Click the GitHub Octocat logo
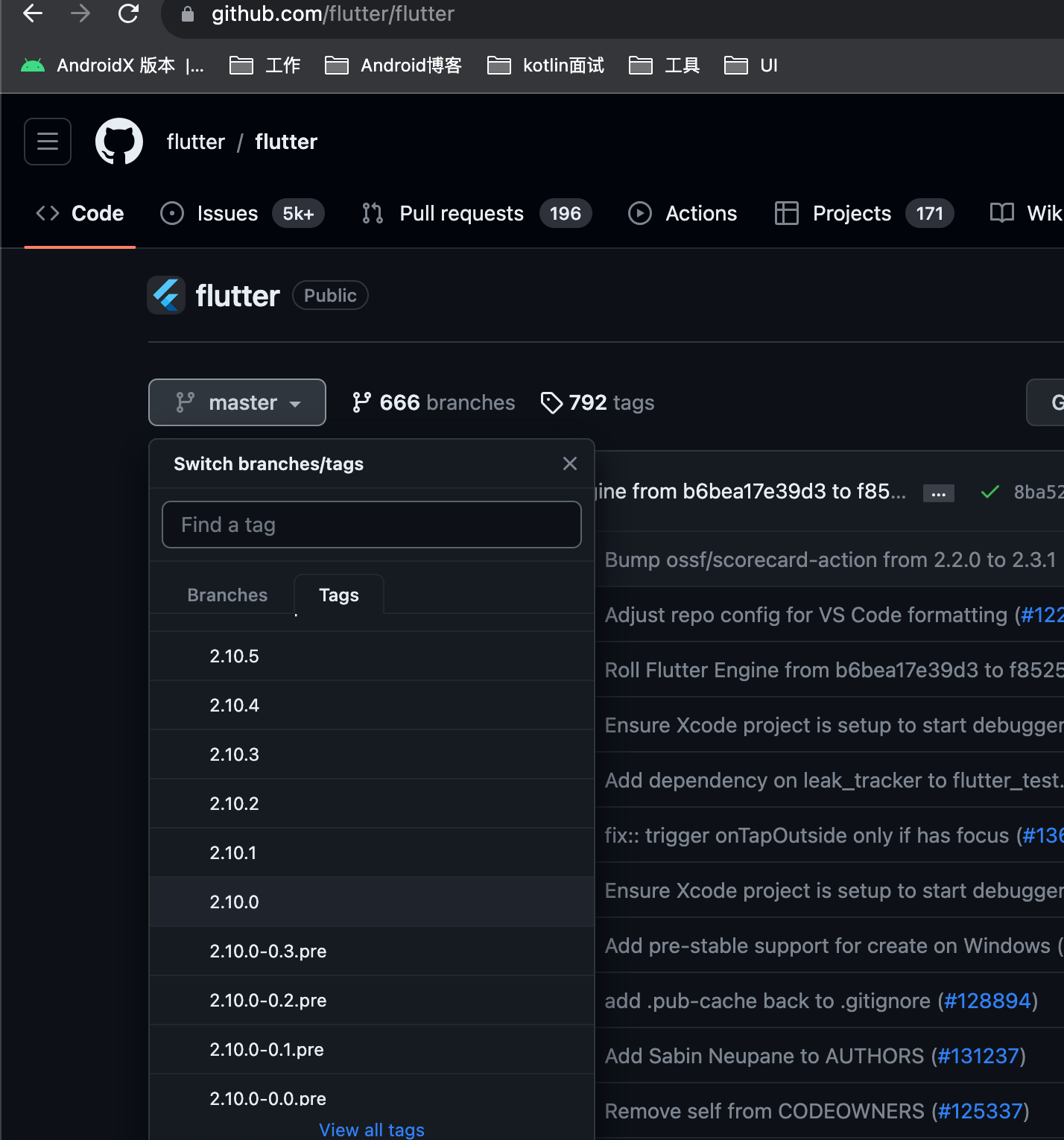Screen dimensions: 1064x1140 [x=119, y=142]
